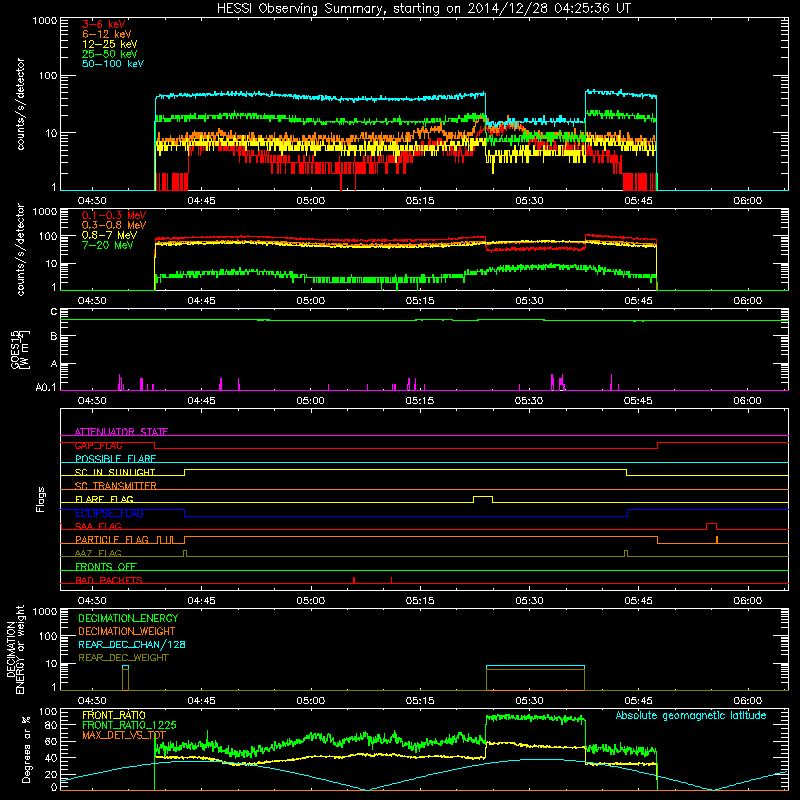Select the SC_TRANSMITTER flag label
The width and height of the screenshot is (800, 800).
[115, 486]
